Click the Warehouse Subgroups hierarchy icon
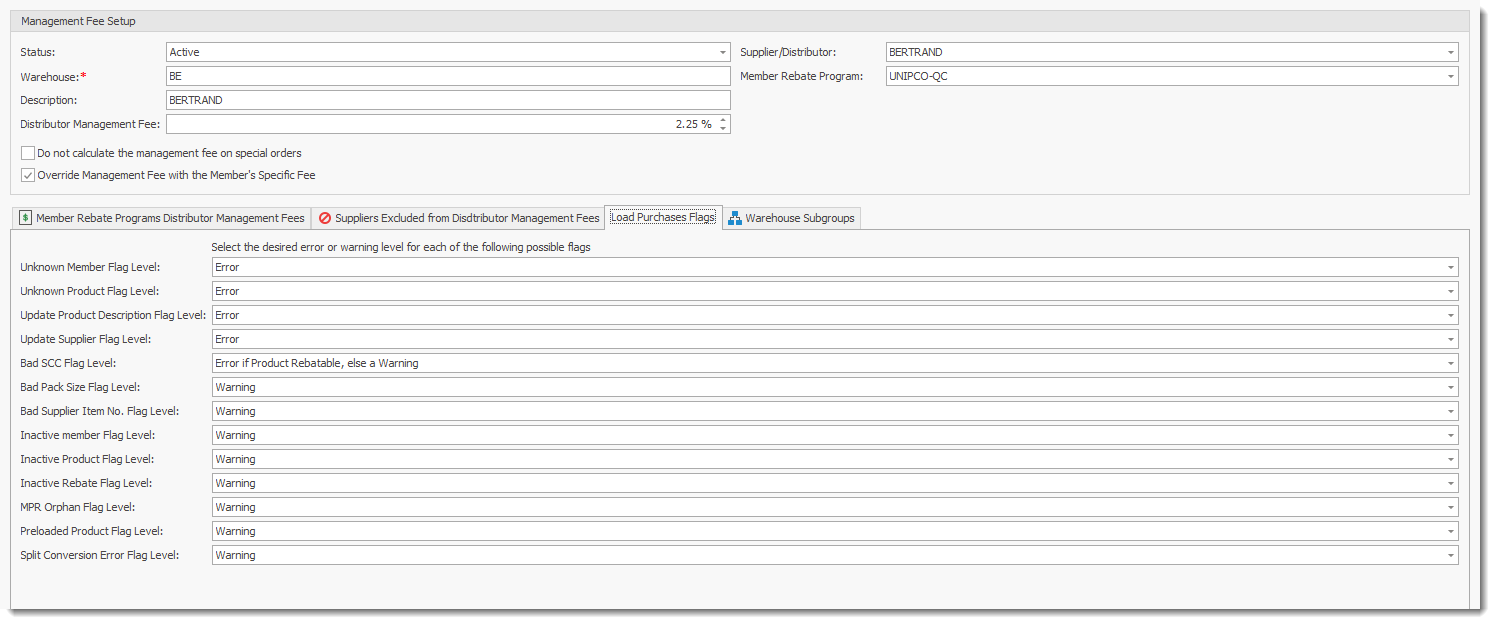The height and width of the screenshot is (624, 1496). click(x=734, y=218)
